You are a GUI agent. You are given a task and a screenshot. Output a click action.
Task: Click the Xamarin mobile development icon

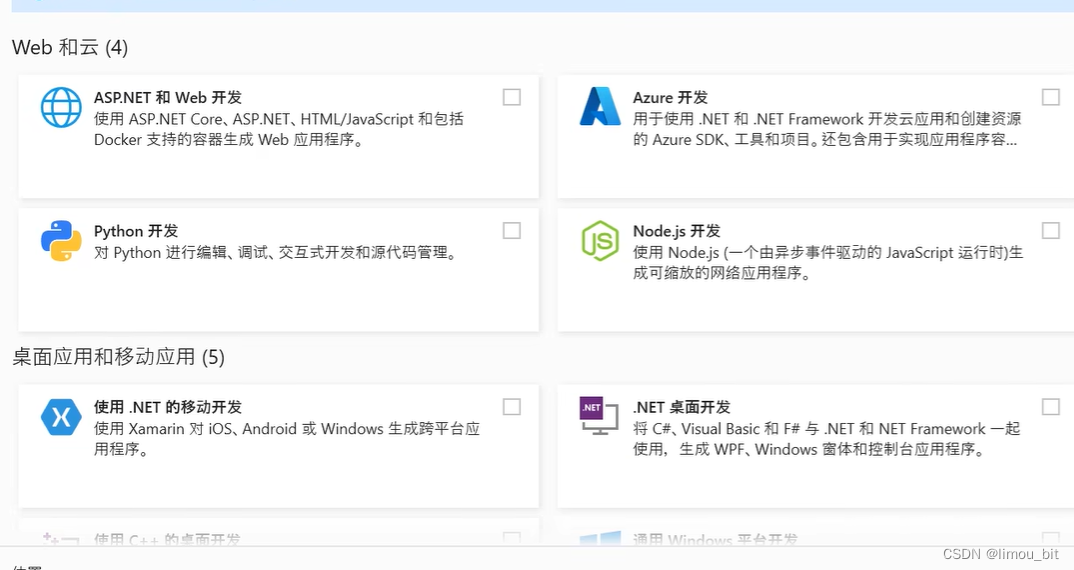click(61, 417)
